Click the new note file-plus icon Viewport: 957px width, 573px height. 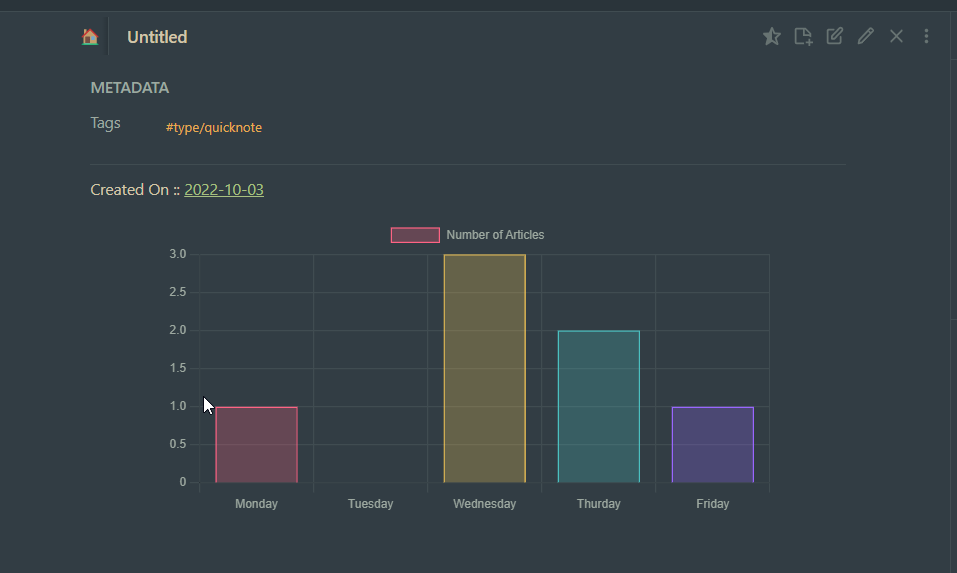point(803,37)
